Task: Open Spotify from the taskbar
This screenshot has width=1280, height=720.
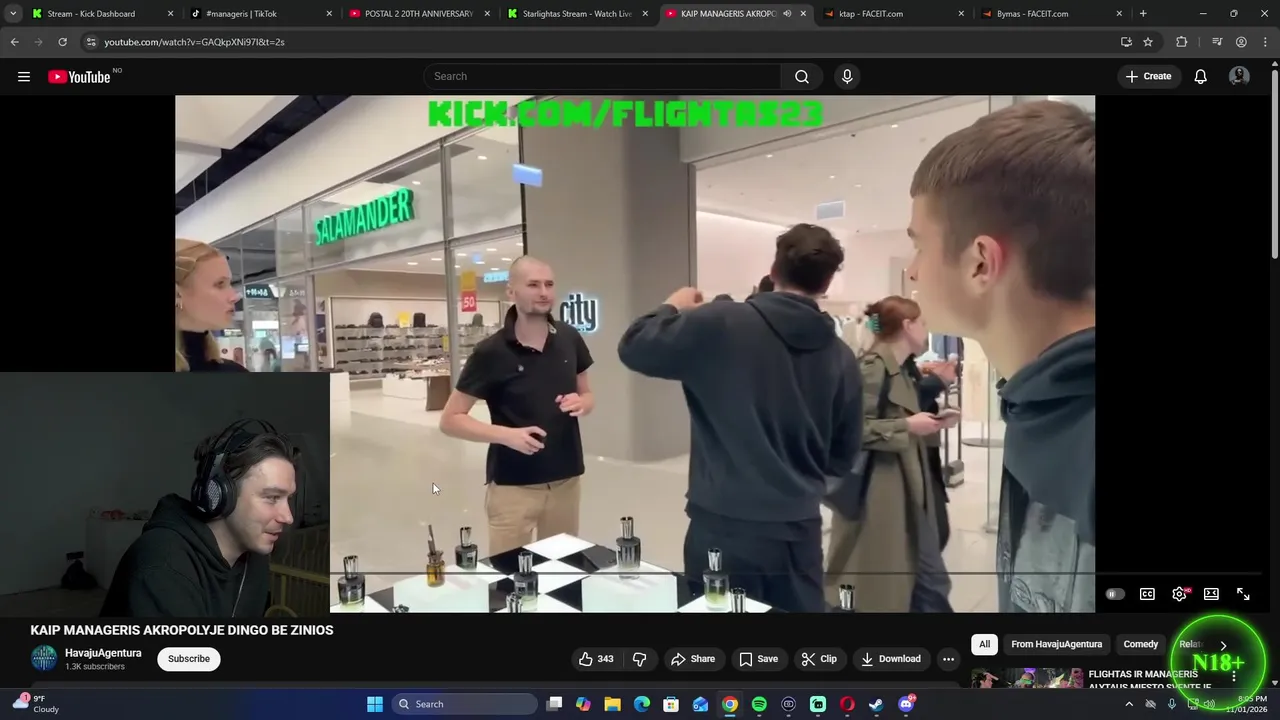Action: [759, 704]
